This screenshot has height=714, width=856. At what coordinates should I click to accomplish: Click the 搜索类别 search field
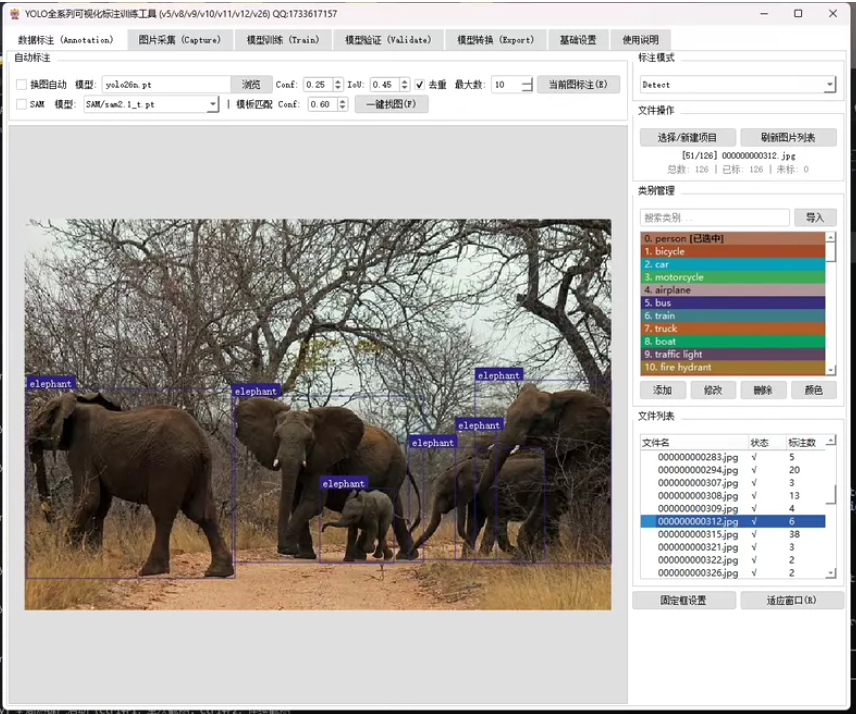coord(715,218)
